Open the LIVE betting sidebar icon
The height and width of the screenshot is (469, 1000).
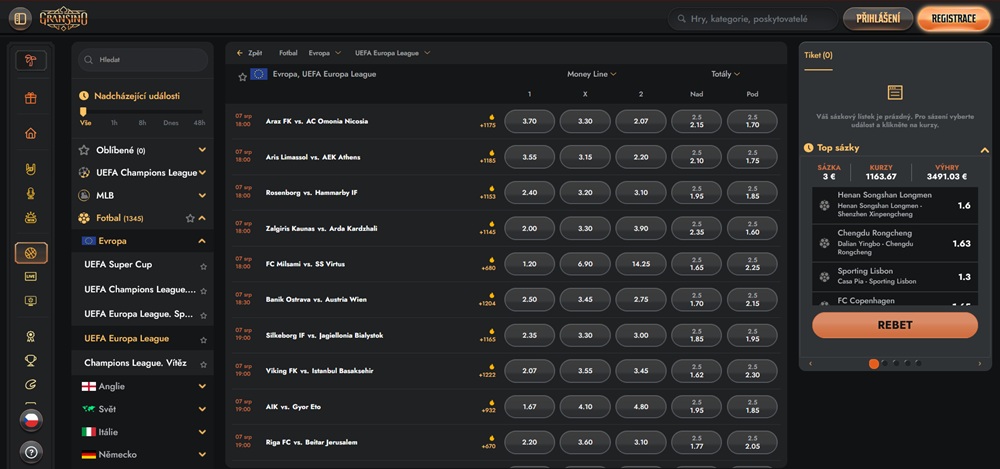coord(31,276)
